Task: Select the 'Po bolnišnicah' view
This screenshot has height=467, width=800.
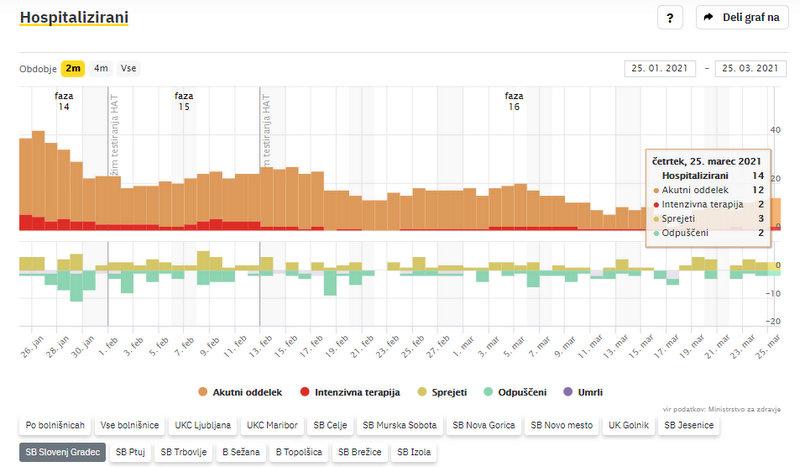Action: (56, 425)
